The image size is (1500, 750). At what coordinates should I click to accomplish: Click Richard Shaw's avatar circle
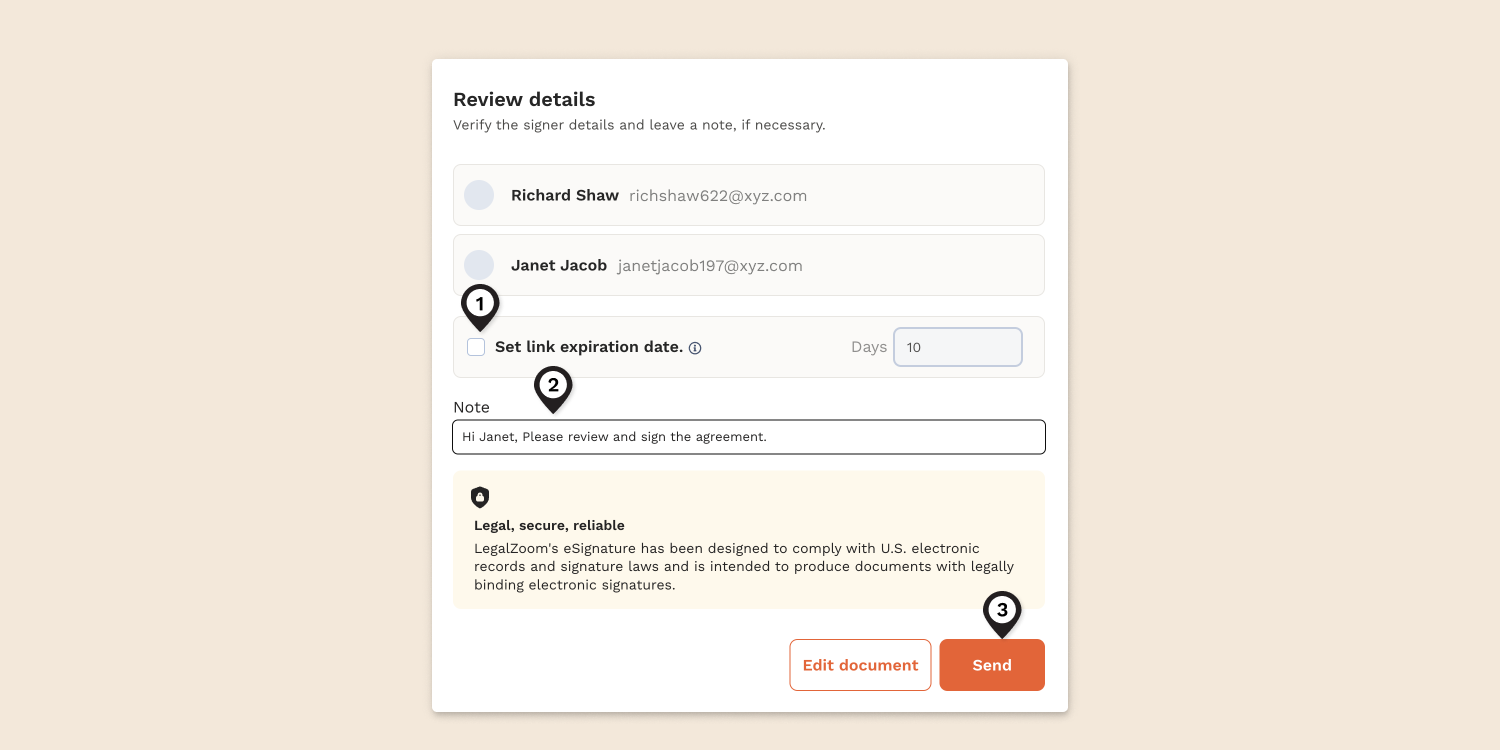pos(479,195)
